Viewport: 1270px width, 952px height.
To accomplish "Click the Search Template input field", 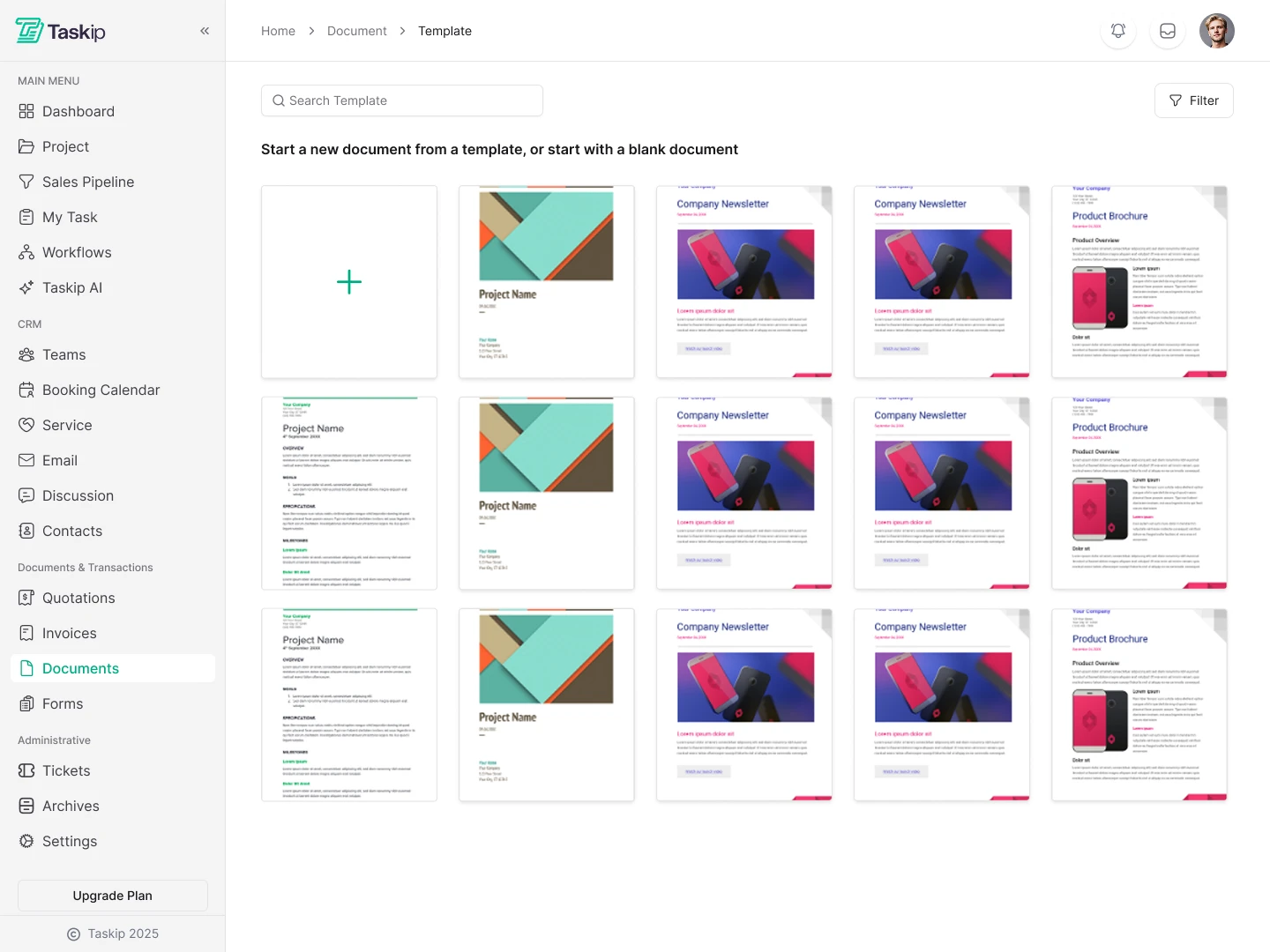I will coord(402,100).
